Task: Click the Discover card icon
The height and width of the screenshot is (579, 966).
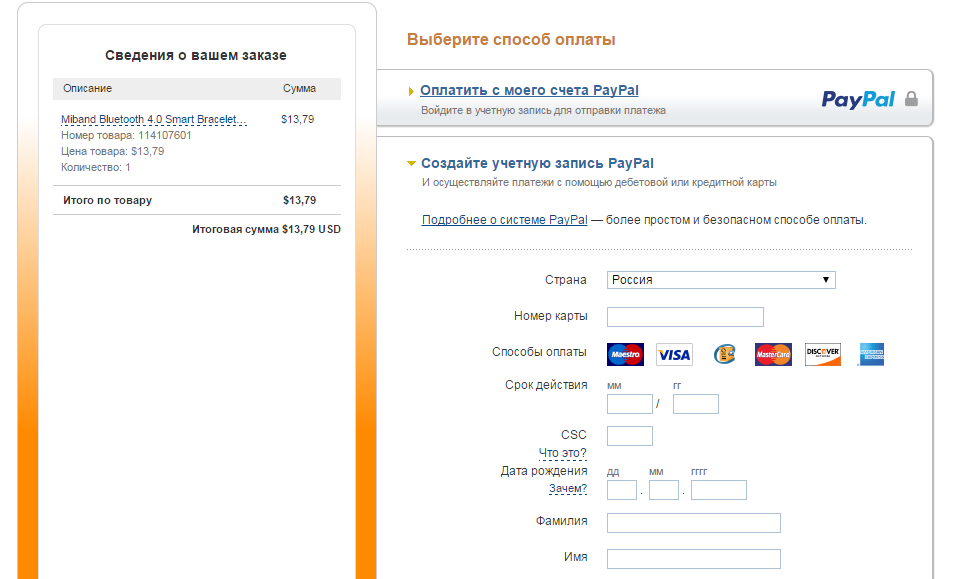Action: [822, 354]
